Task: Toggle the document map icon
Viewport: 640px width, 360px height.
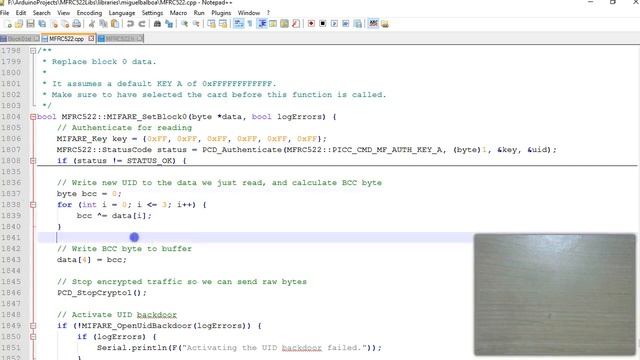Action: (284, 24)
